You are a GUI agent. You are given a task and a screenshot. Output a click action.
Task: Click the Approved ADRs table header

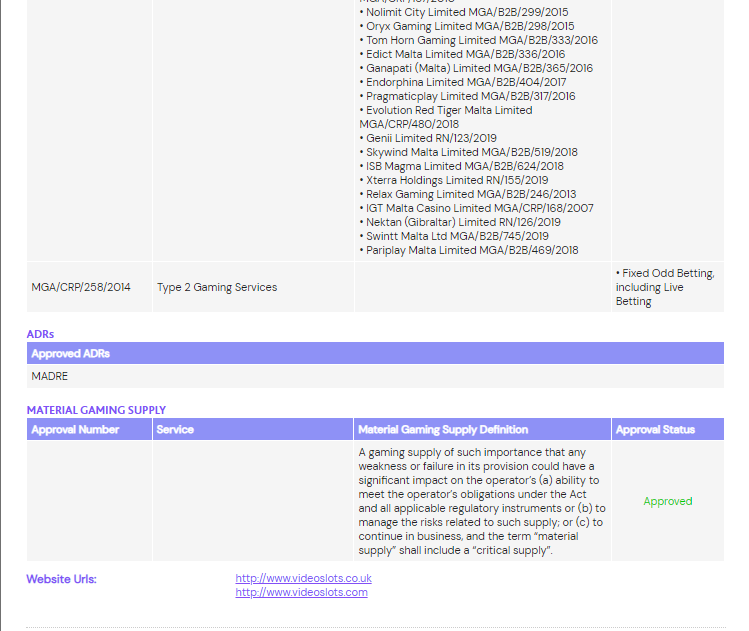(x=375, y=353)
